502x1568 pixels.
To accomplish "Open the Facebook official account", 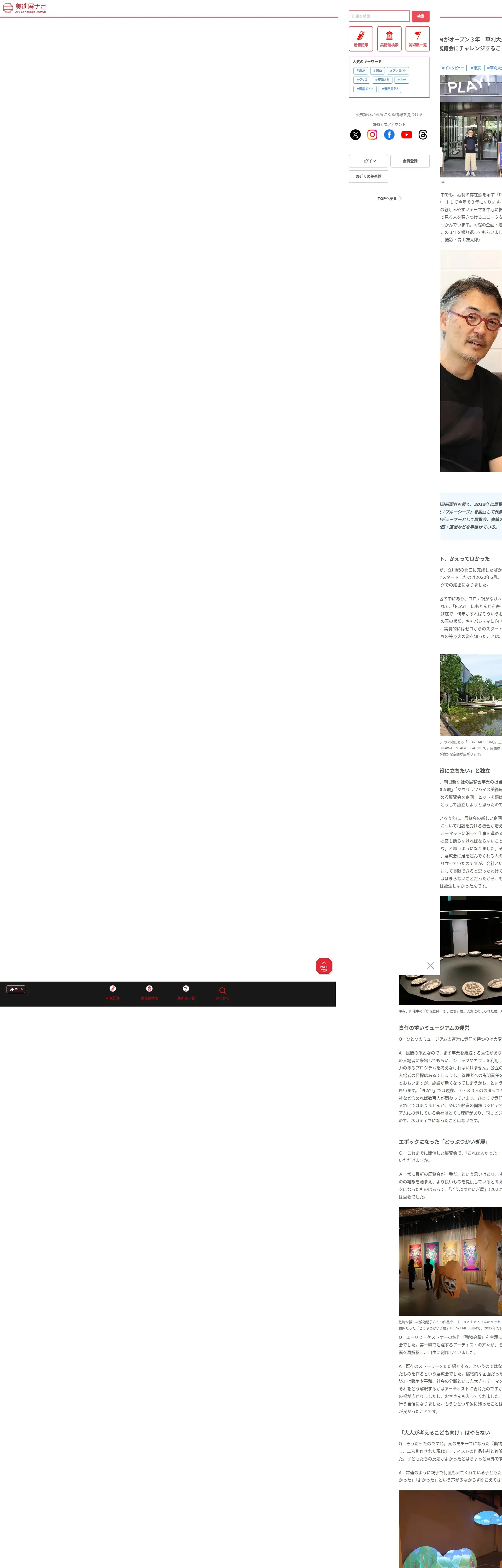I will pos(389,135).
